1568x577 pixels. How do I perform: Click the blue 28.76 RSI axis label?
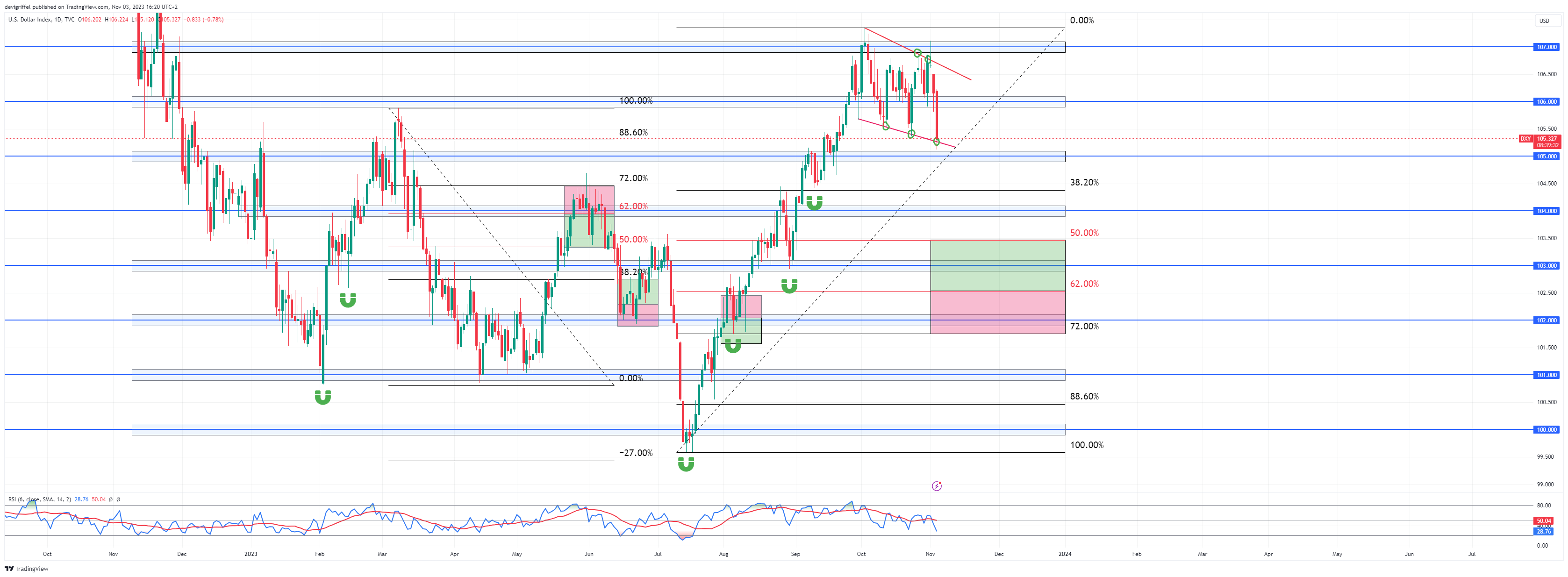(1544, 532)
